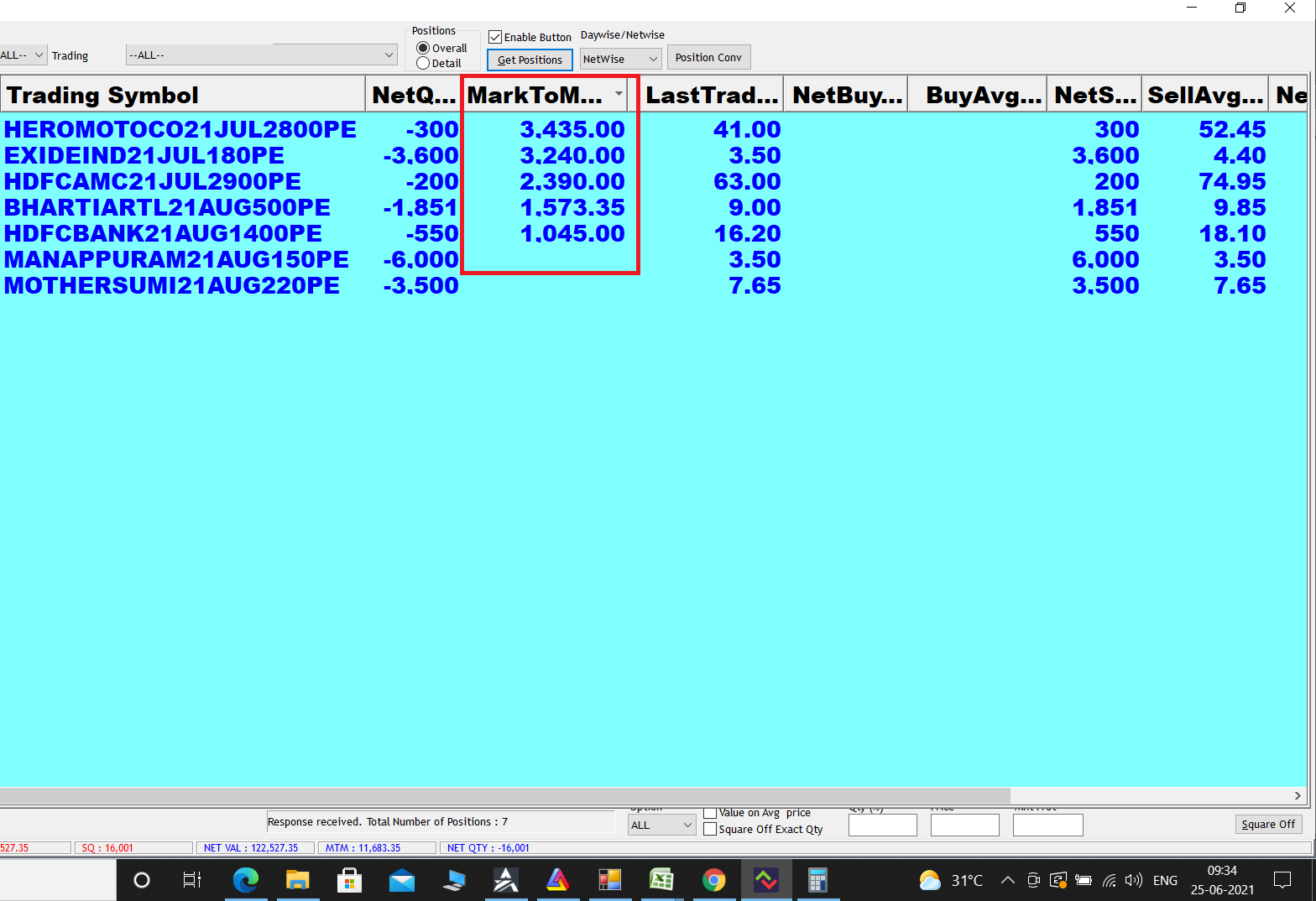Select the Overall positions radio button
The width and height of the screenshot is (1316, 901).
[x=423, y=48]
